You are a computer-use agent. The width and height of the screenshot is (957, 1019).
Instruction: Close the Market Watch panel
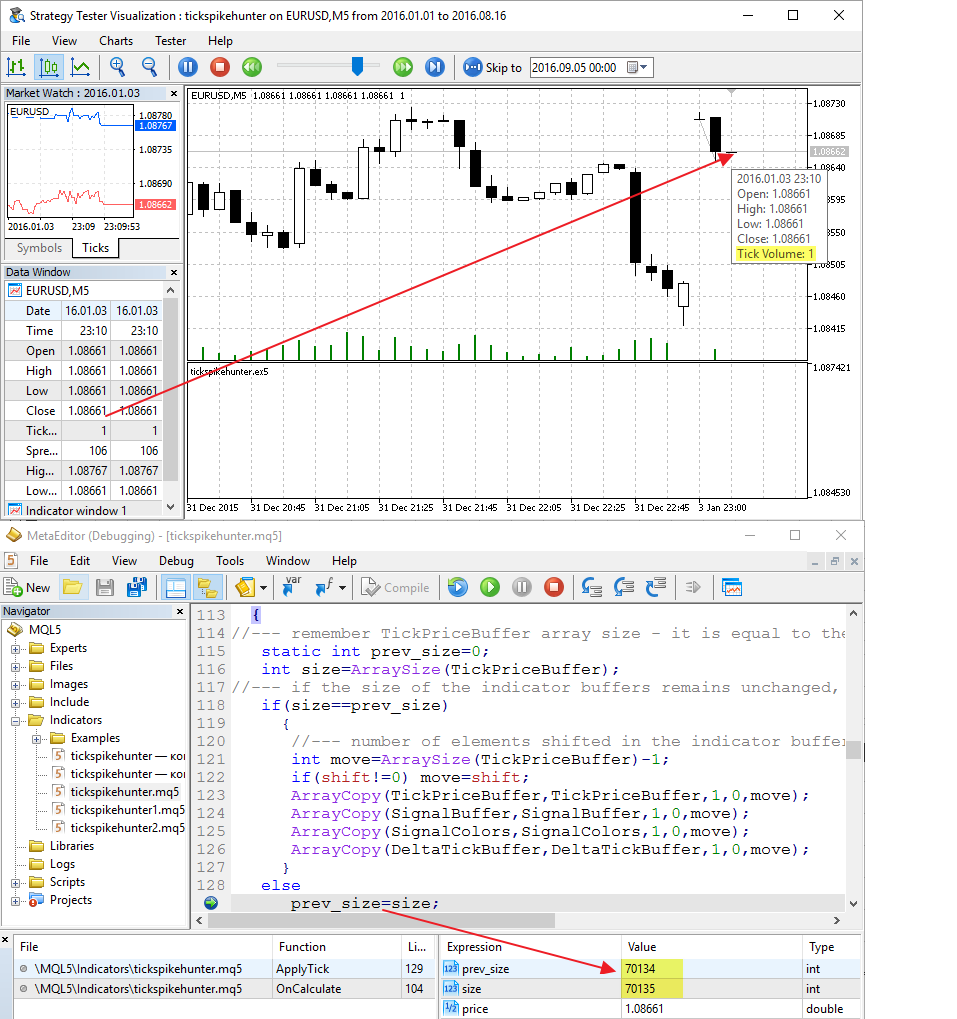coord(174,94)
